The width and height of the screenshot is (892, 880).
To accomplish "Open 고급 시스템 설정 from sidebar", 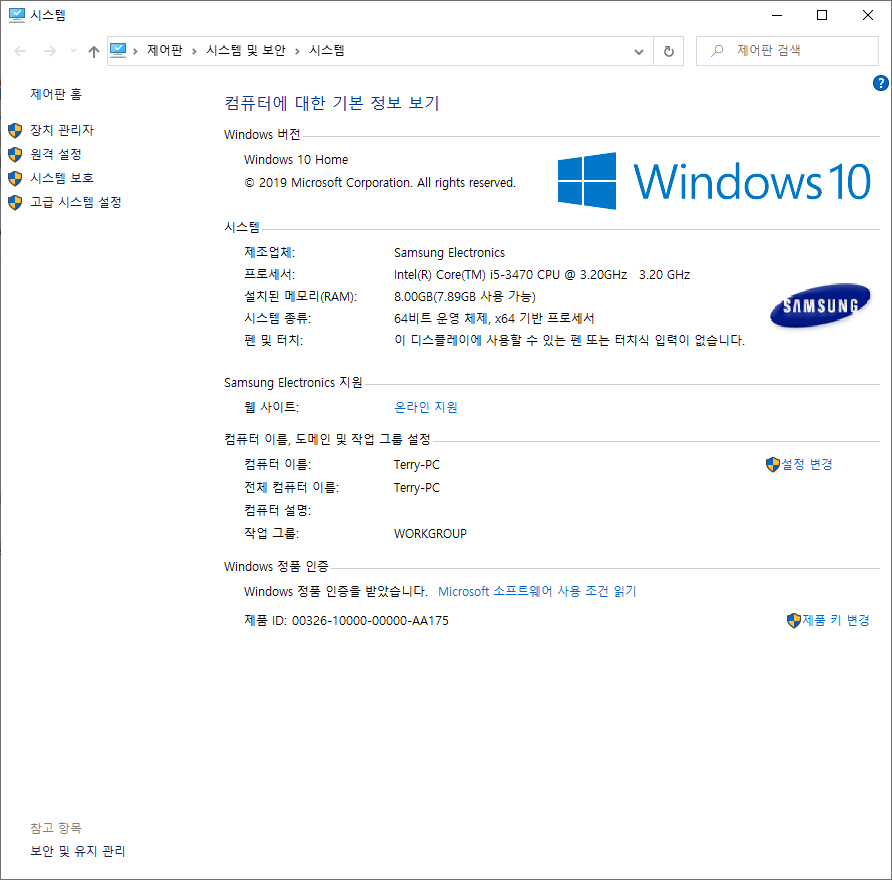I will coord(76,203).
